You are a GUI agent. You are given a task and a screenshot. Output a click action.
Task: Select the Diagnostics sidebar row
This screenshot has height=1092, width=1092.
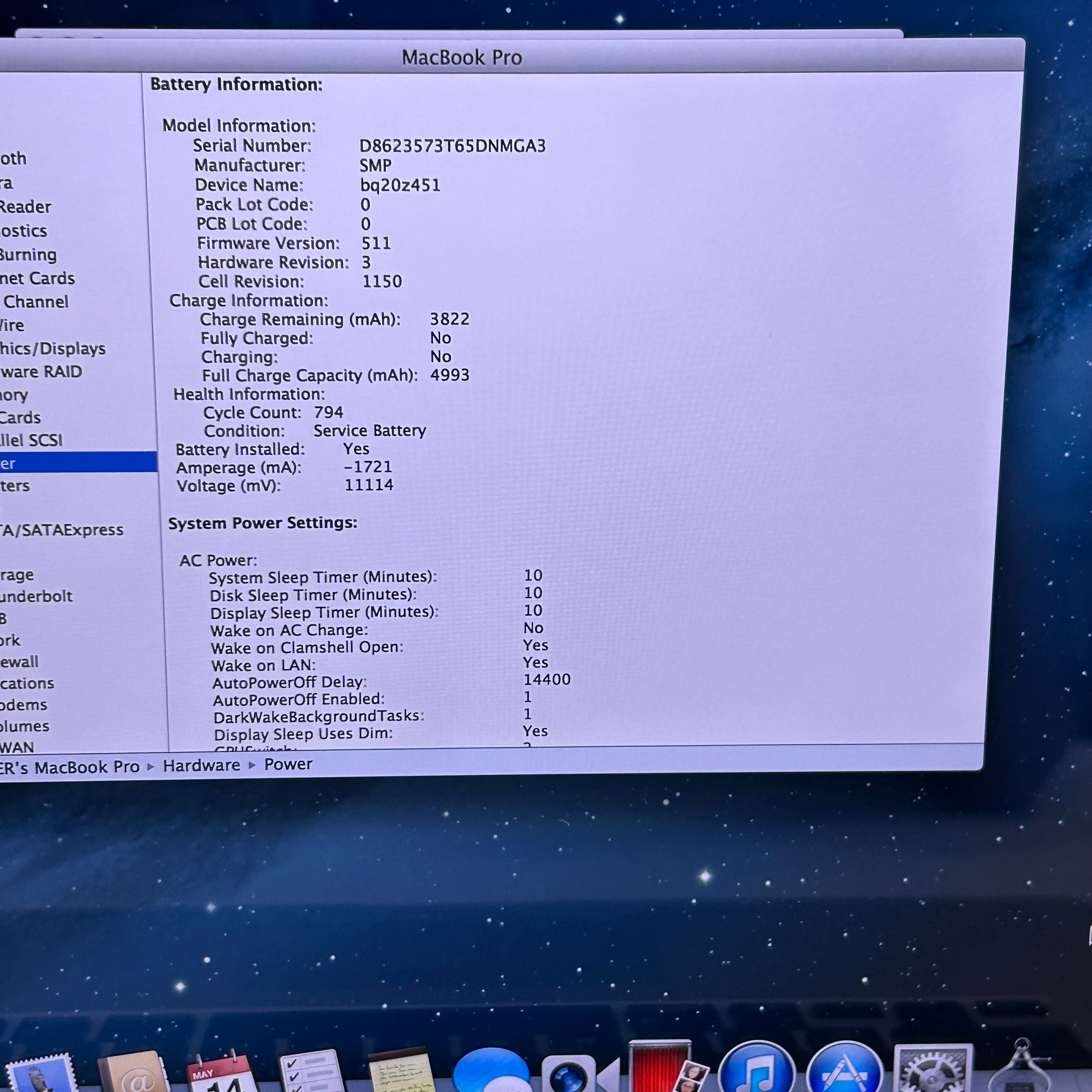[23, 231]
